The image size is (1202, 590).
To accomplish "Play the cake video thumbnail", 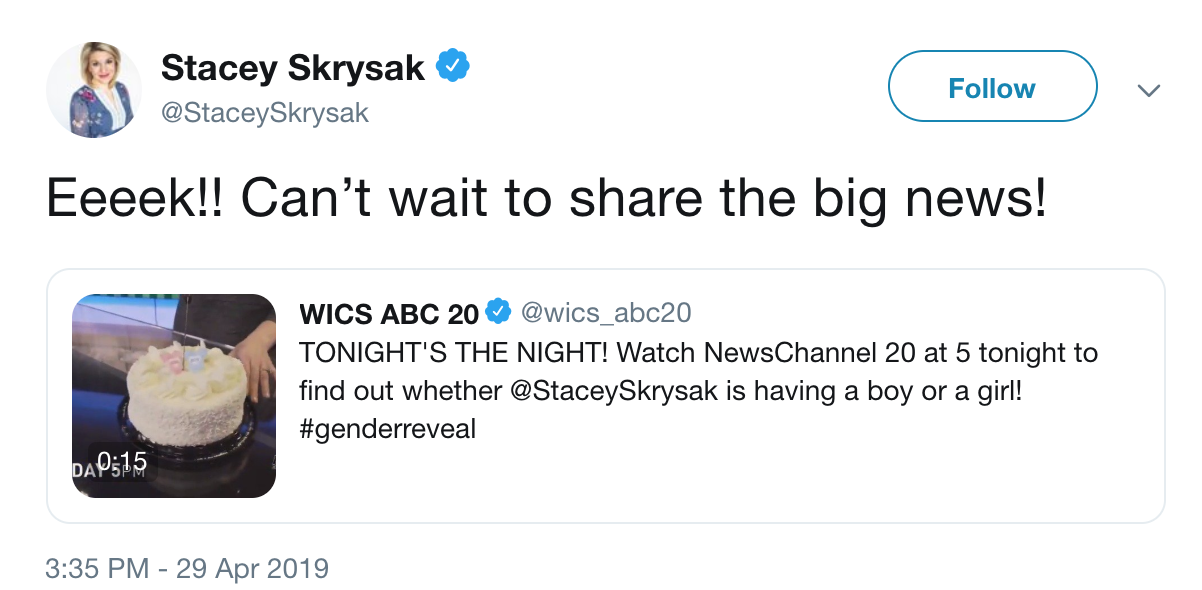I will [174, 396].
